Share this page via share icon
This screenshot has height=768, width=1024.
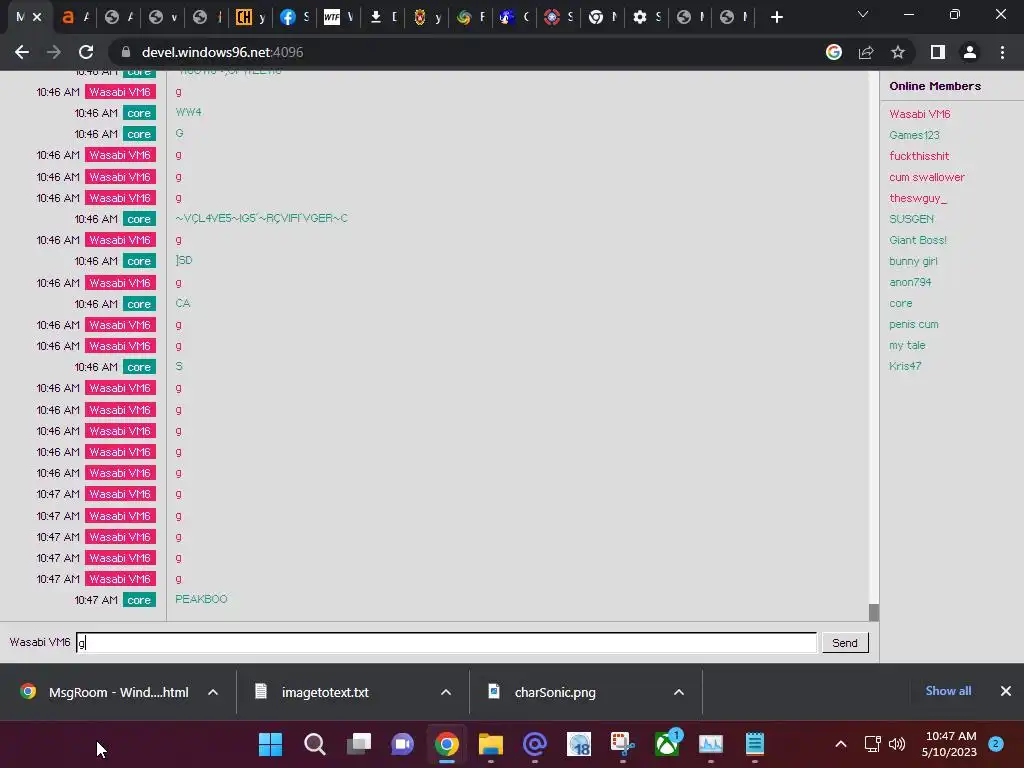tap(866, 52)
